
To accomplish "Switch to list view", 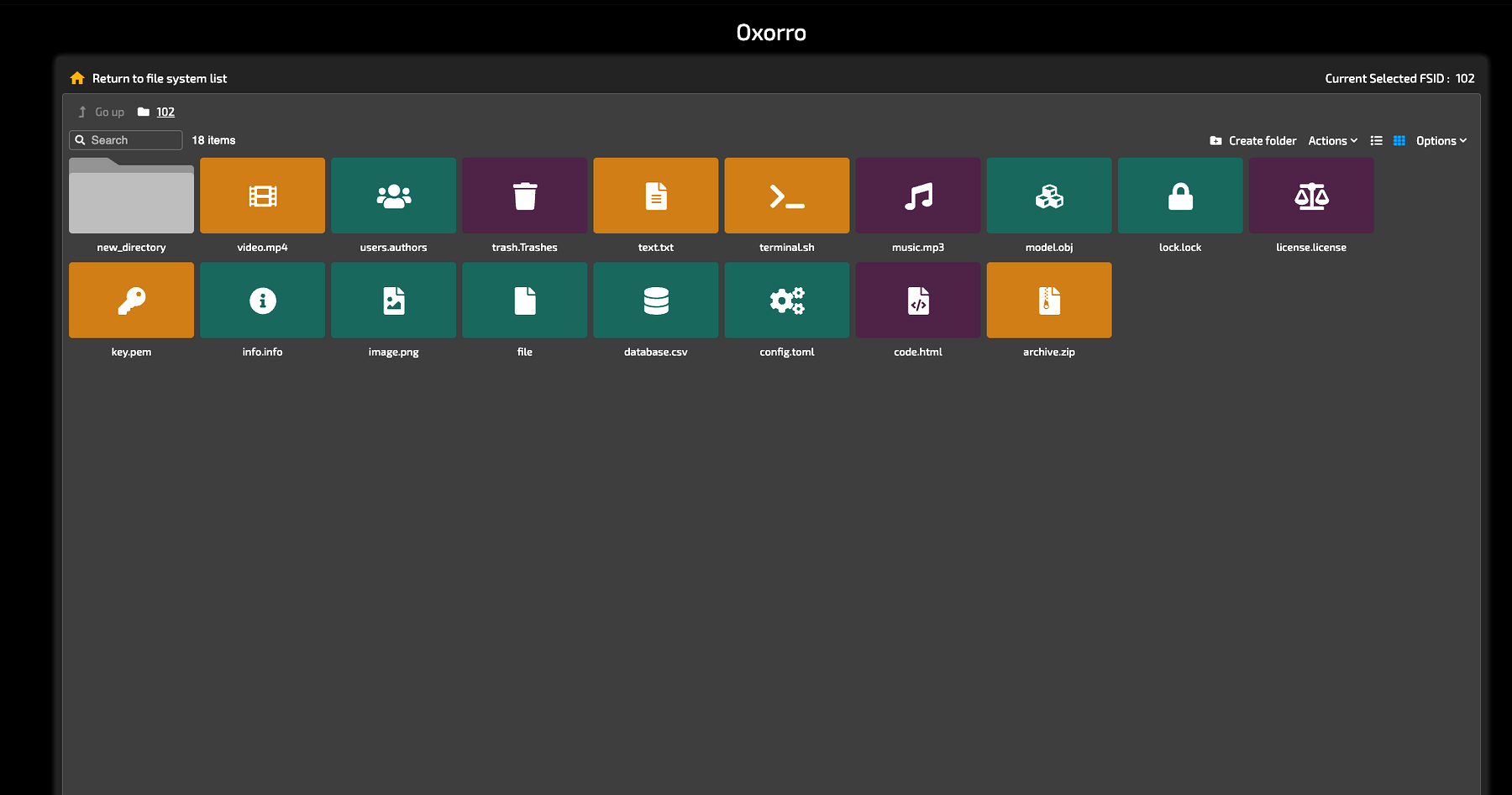I will tap(1376, 141).
